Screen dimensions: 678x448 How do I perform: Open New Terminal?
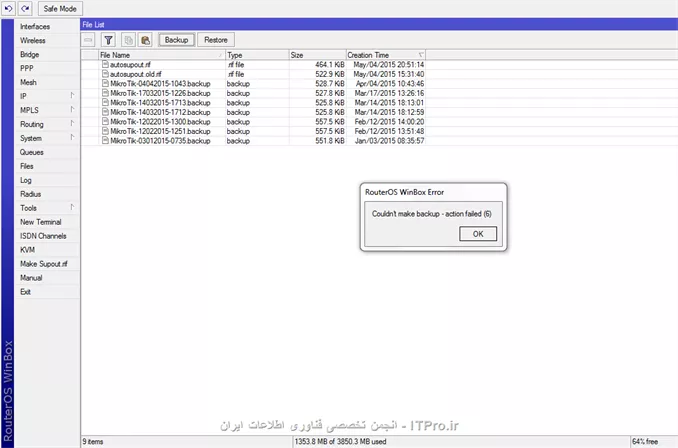tap(41, 222)
